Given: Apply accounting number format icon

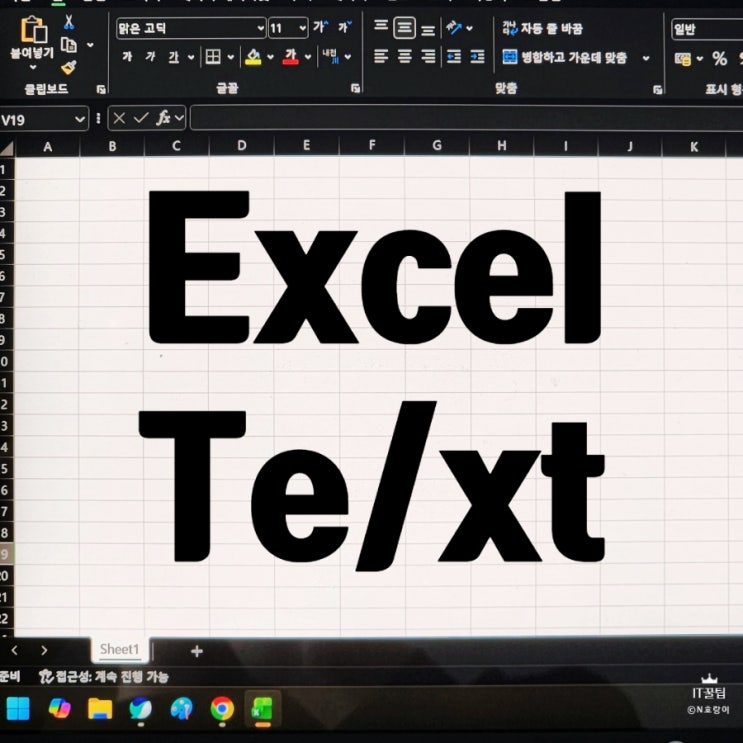Looking at the screenshot, I should pos(683,59).
